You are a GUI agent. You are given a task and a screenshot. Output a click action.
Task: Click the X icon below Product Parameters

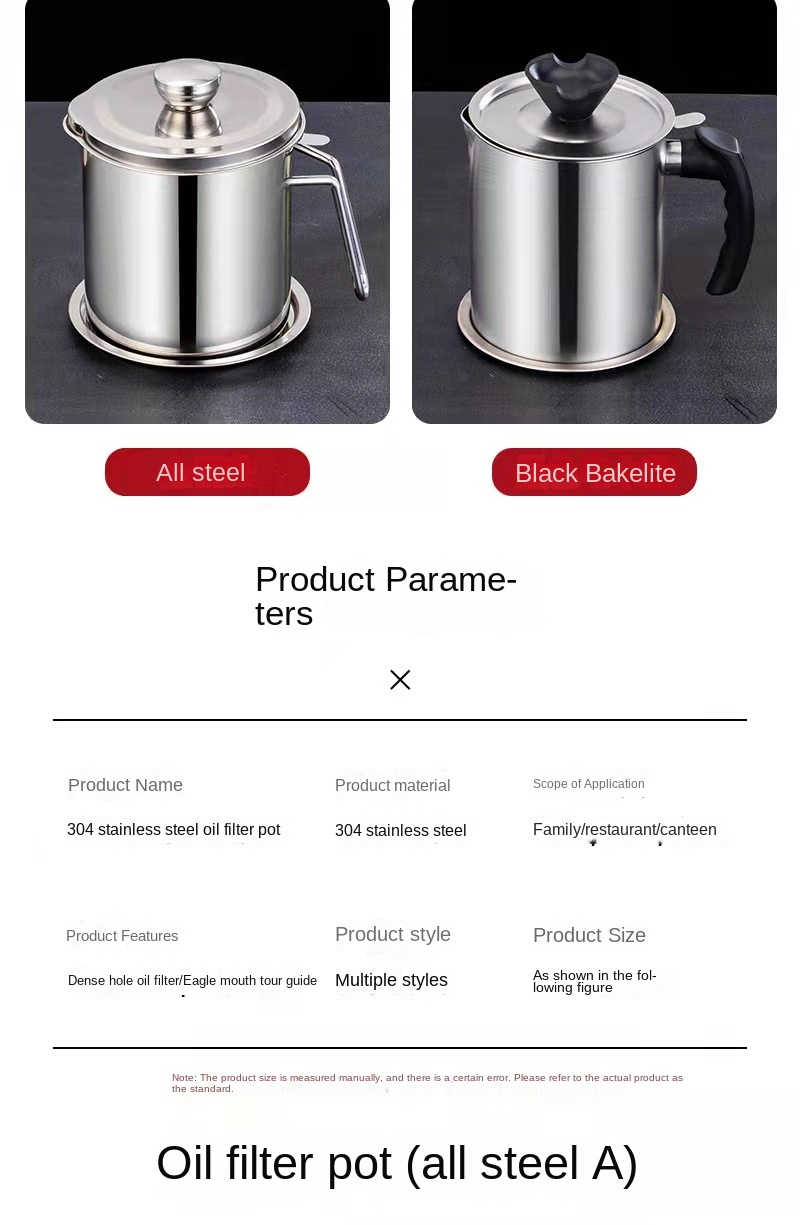[x=400, y=680]
